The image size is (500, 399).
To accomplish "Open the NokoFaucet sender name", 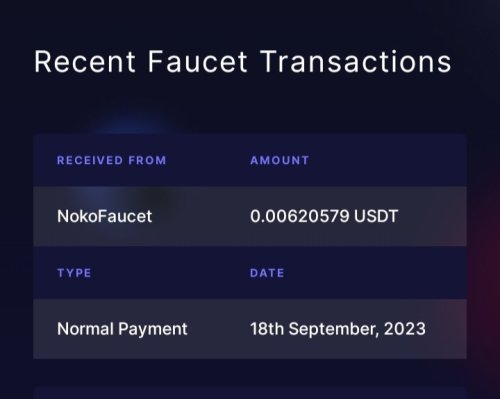I will [105, 216].
